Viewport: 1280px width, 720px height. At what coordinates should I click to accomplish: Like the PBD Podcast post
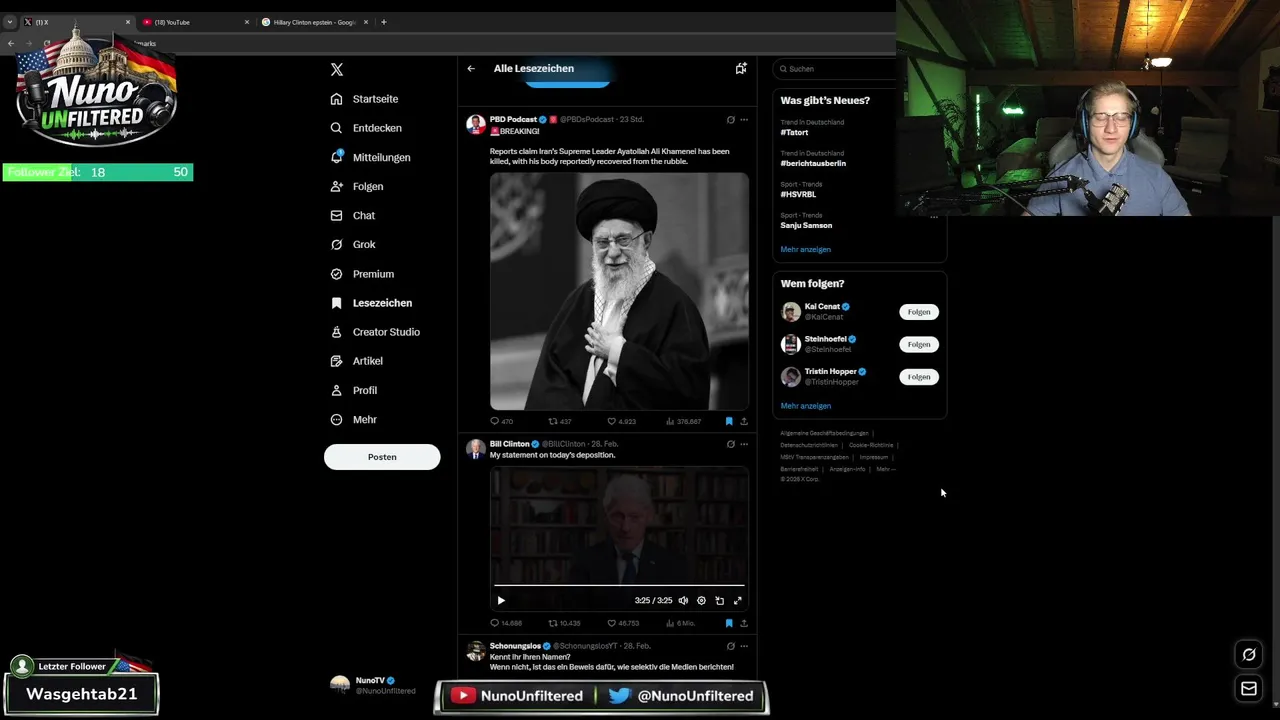(x=621, y=422)
